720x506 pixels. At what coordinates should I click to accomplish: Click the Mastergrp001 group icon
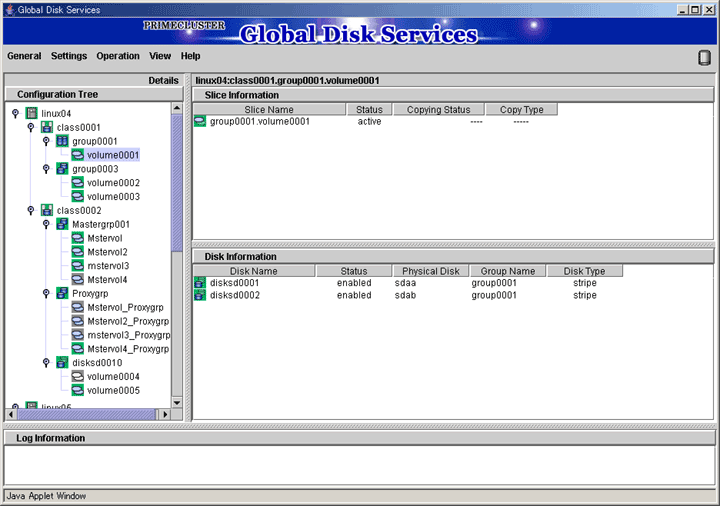(62, 224)
